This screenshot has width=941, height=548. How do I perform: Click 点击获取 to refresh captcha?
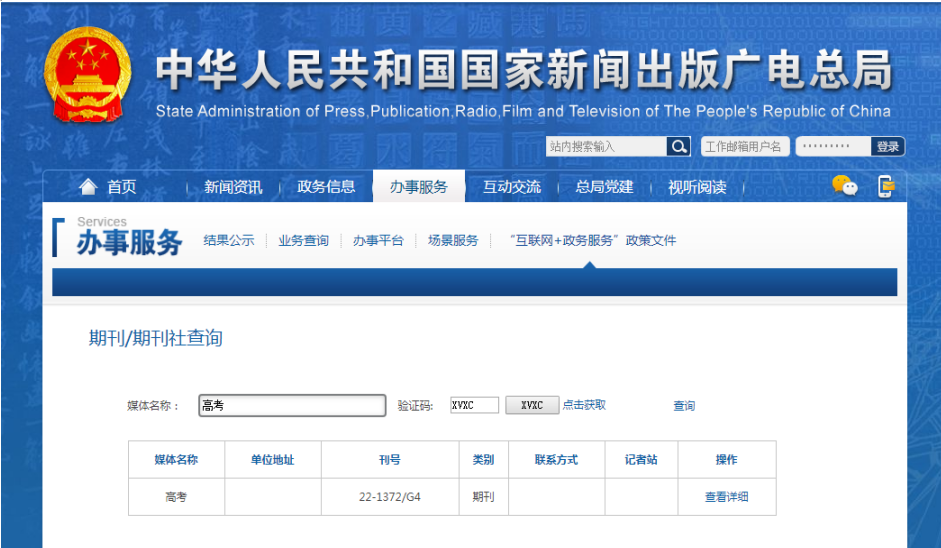(x=584, y=405)
